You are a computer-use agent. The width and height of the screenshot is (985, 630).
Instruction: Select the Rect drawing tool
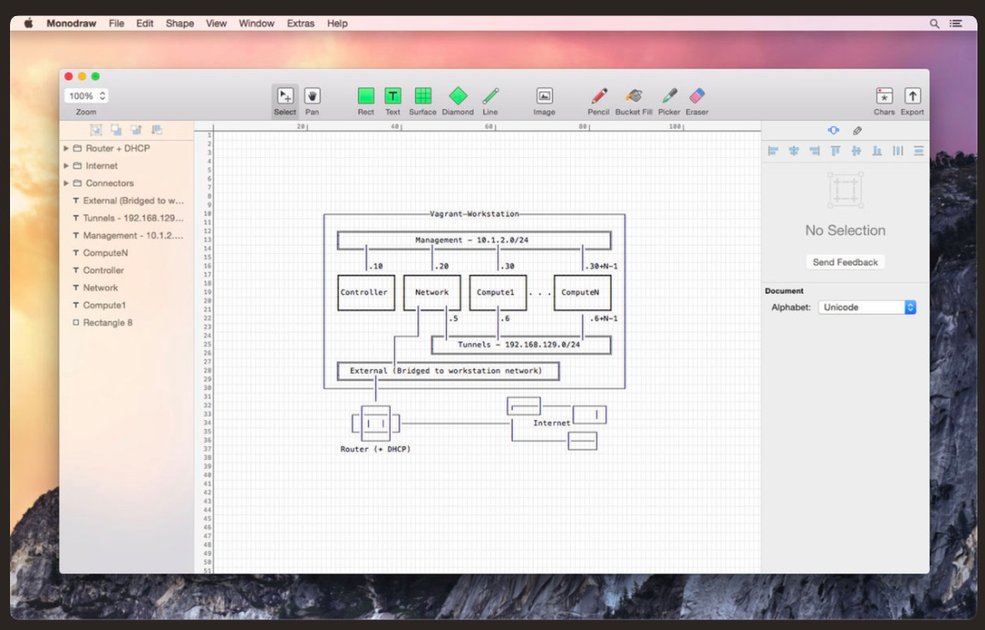coord(365,97)
